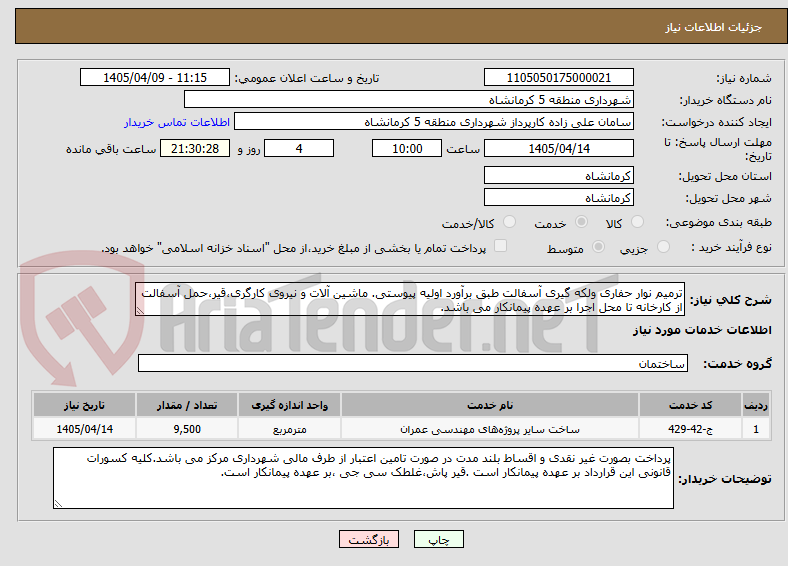Screen dimensions: 788x566
Task: Click the مهلت ارسال پاسخ label
Action: pos(718,149)
